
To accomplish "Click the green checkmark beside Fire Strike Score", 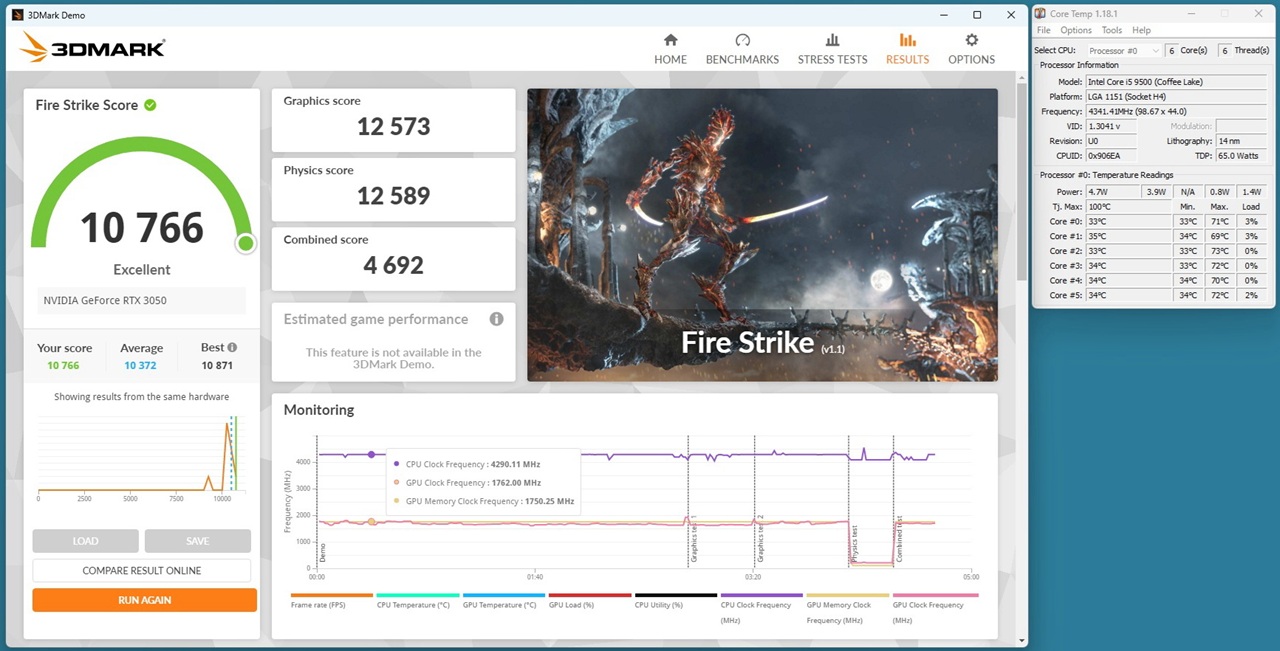I will 150,105.
